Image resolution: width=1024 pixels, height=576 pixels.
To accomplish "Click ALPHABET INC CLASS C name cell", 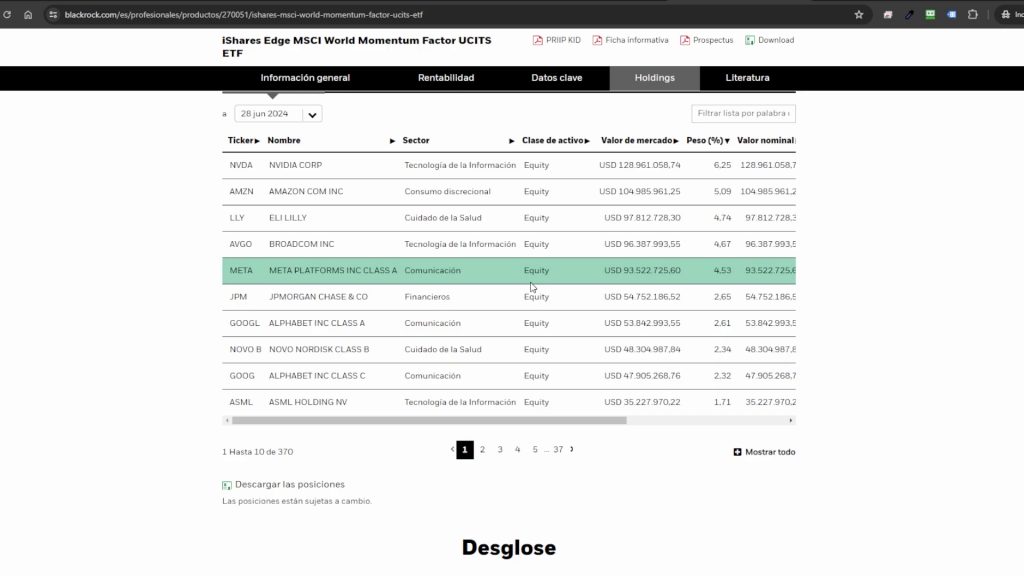I will [x=317, y=376].
